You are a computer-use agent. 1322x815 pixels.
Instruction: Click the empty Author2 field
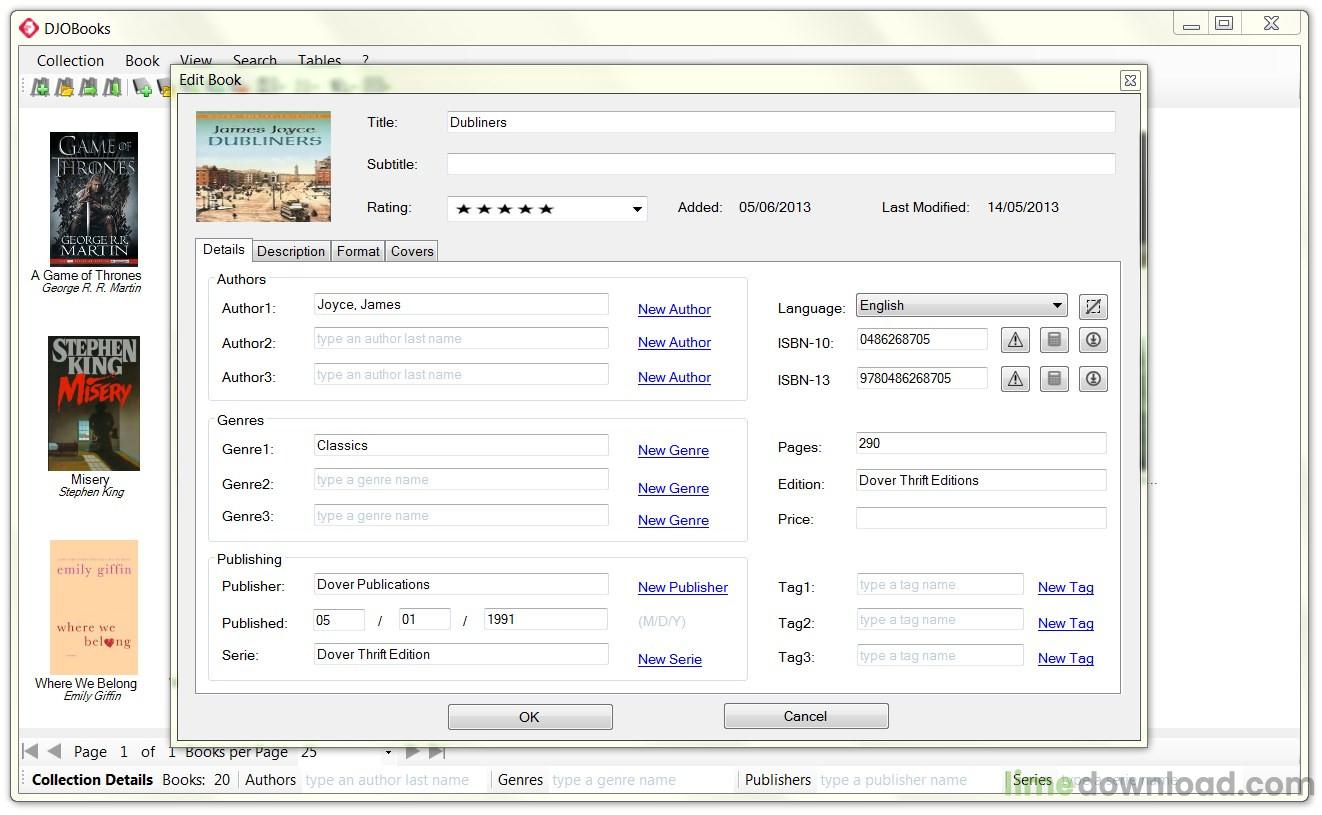(x=461, y=338)
